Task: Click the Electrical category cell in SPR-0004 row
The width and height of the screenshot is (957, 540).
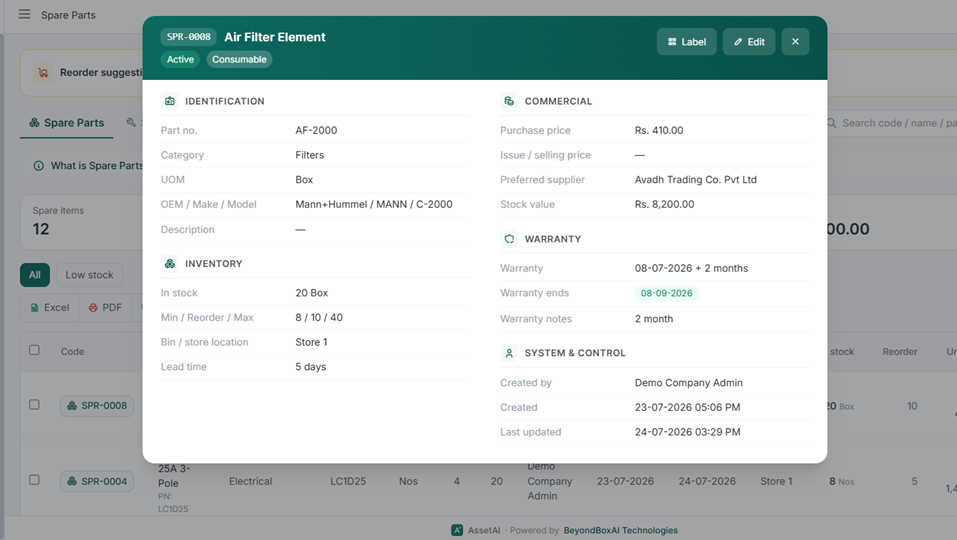Action: 250,481
